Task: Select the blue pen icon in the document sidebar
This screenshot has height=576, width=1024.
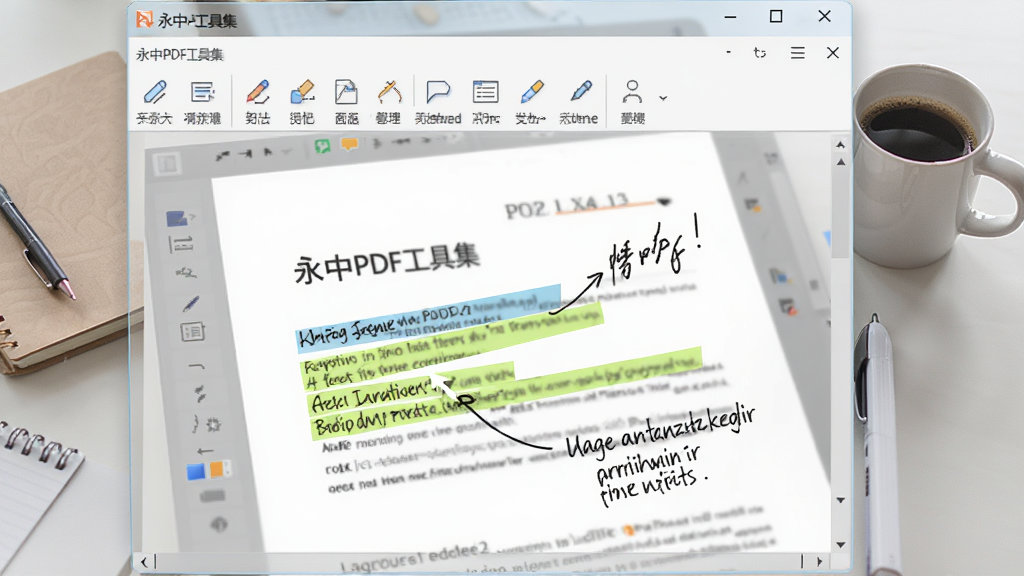Action: (x=191, y=304)
